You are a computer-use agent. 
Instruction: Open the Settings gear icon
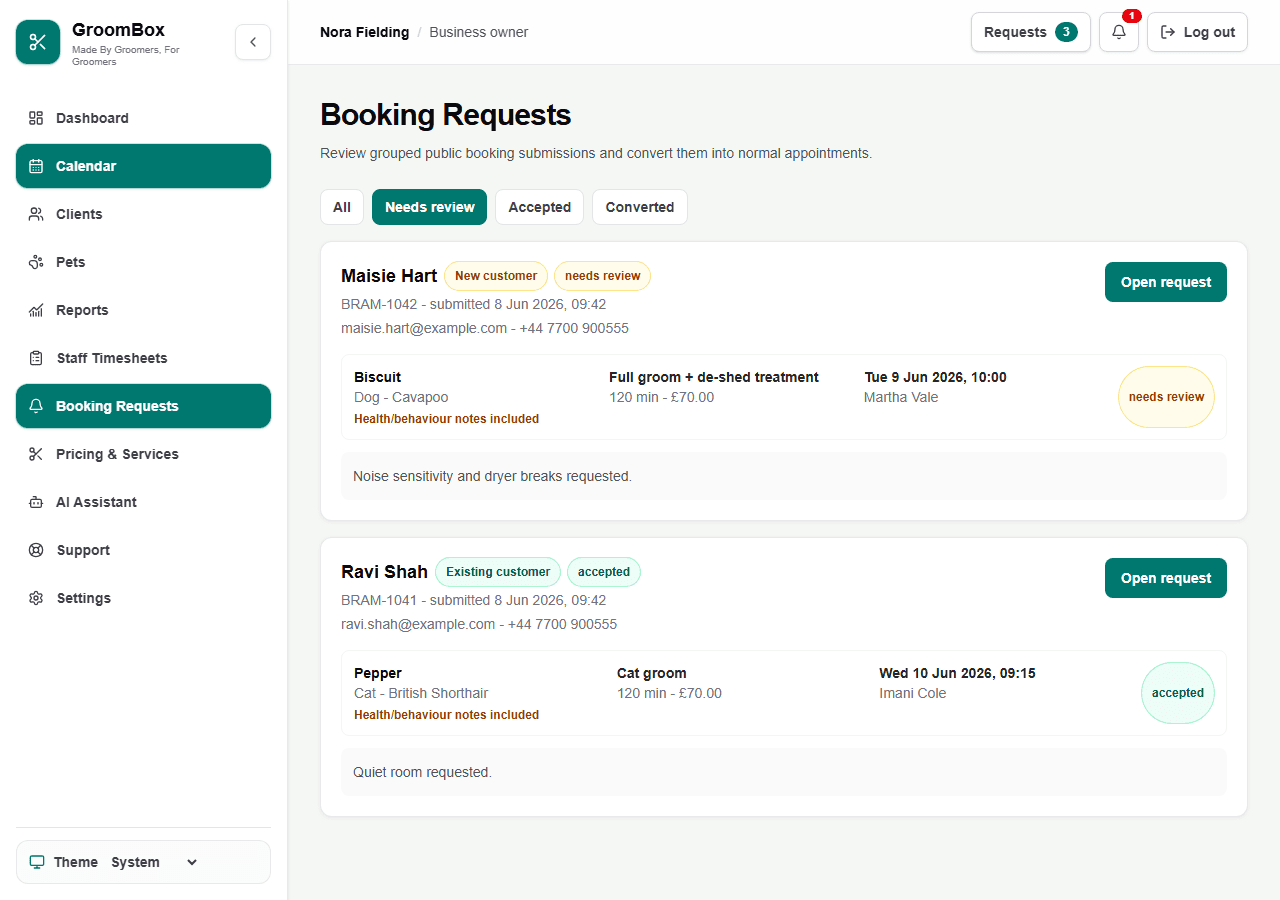click(x=36, y=598)
